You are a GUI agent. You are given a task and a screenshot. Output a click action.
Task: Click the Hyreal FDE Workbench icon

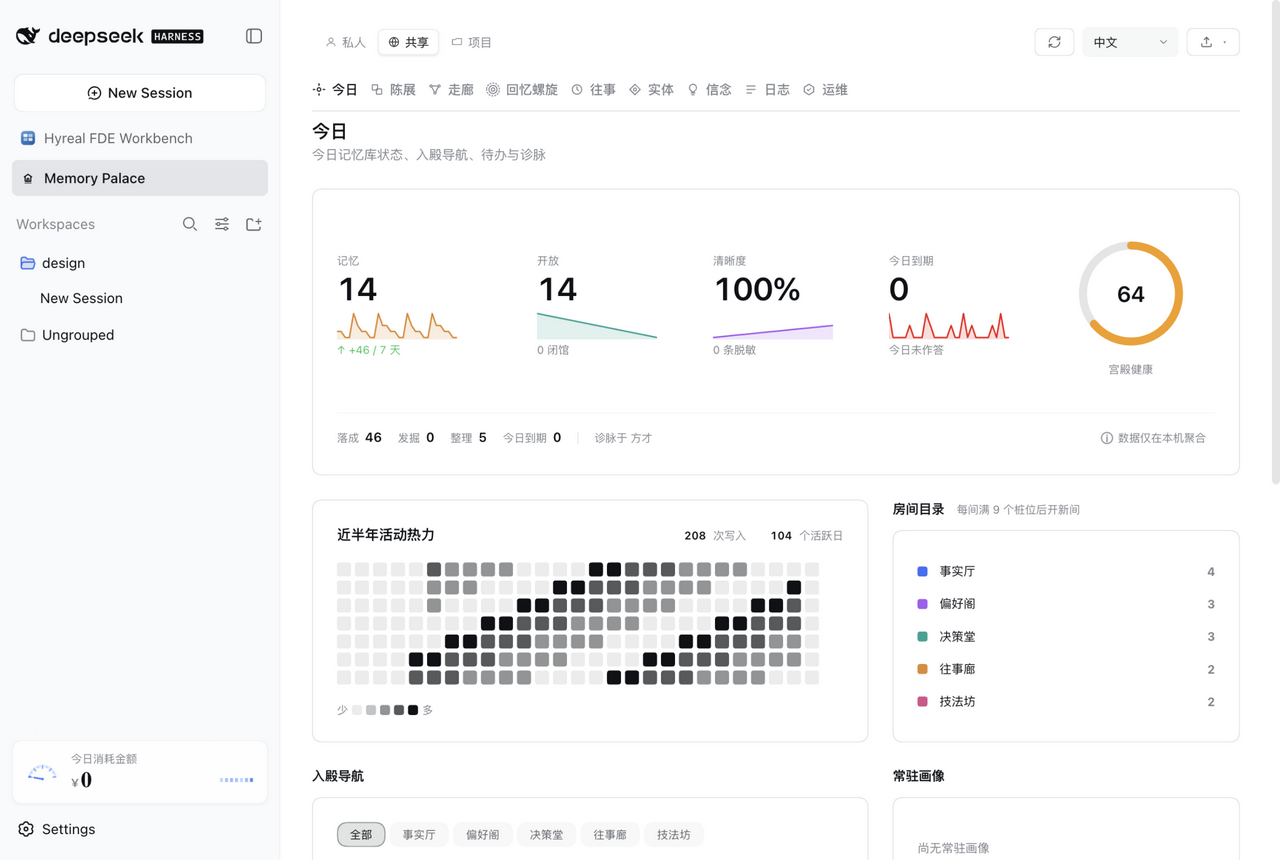[28, 138]
